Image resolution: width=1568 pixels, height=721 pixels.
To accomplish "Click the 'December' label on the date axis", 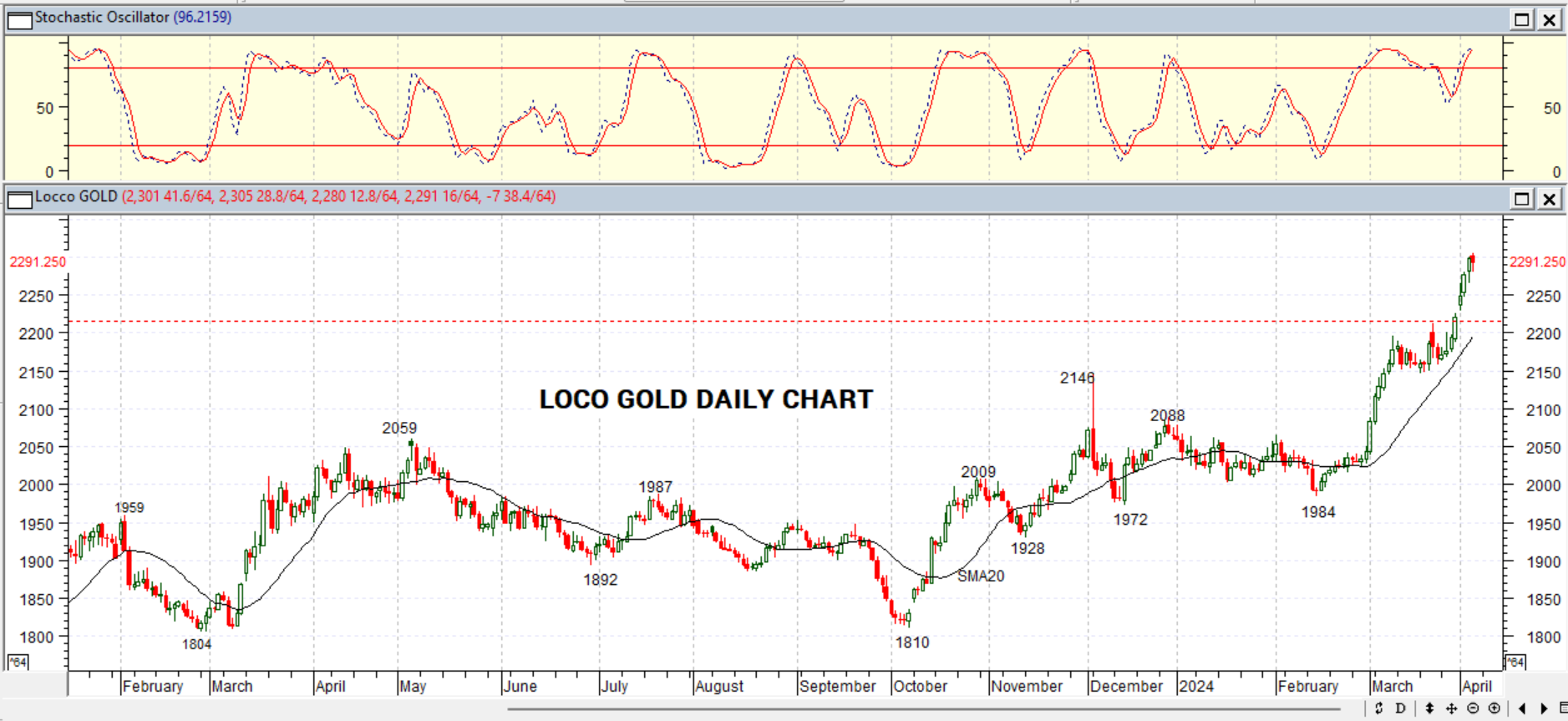I will pyautogui.click(x=1127, y=686).
